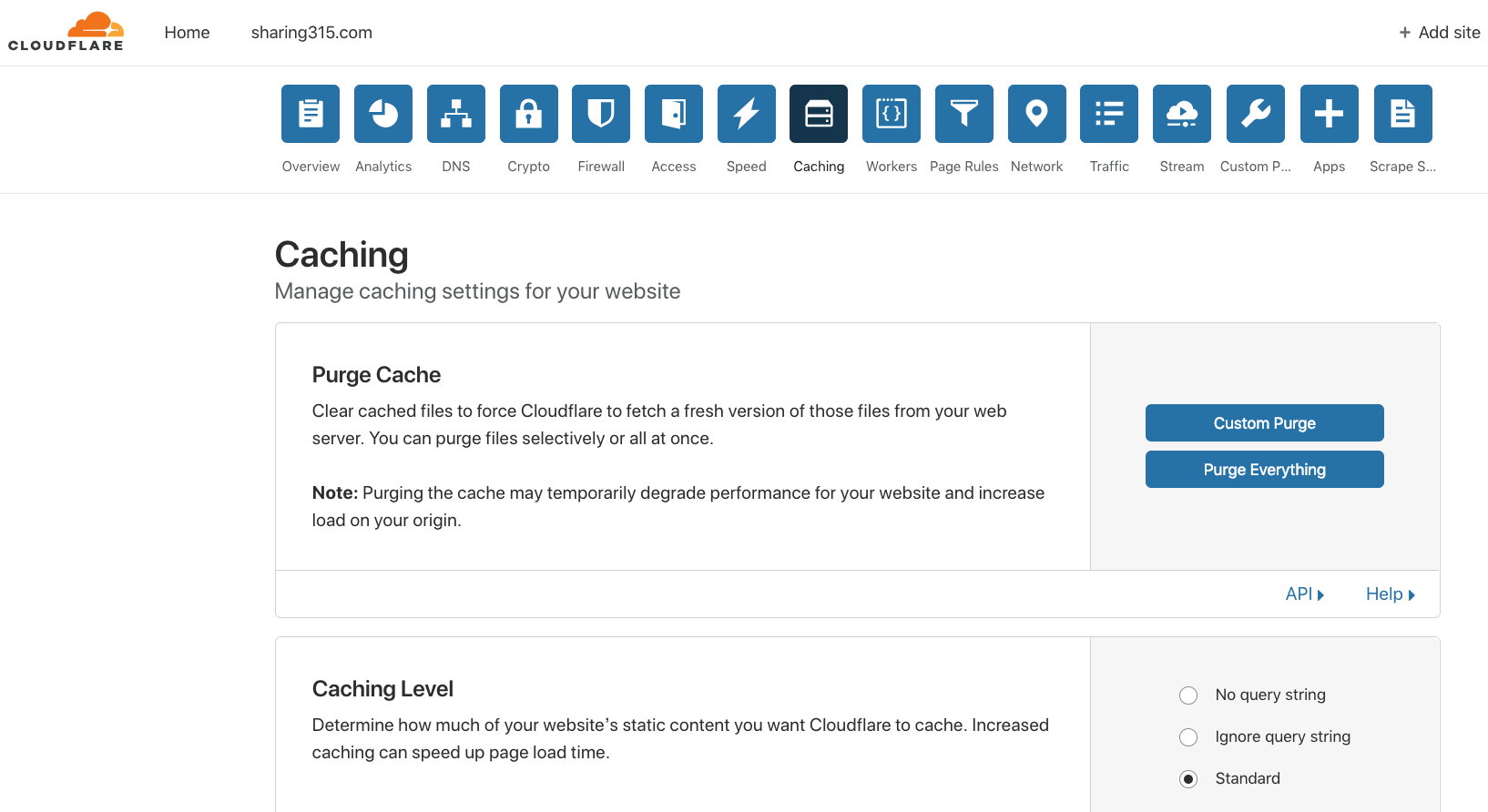Open the Speed lightning bolt icon
The image size is (1488, 812).
(747, 114)
